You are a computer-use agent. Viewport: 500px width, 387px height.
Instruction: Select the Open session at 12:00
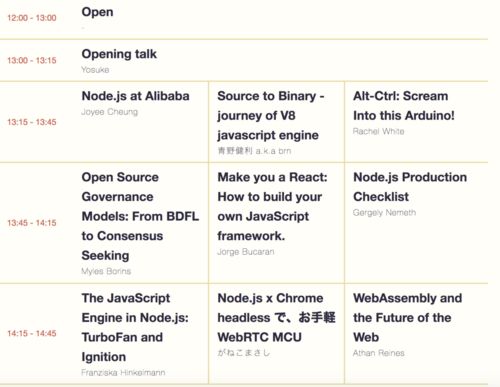click(x=97, y=12)
